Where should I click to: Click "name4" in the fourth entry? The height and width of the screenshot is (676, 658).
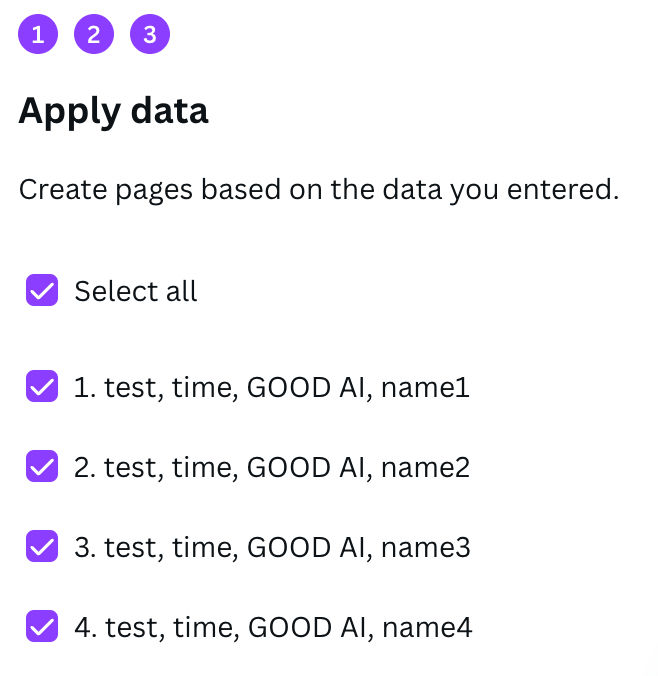coord(432,627)
